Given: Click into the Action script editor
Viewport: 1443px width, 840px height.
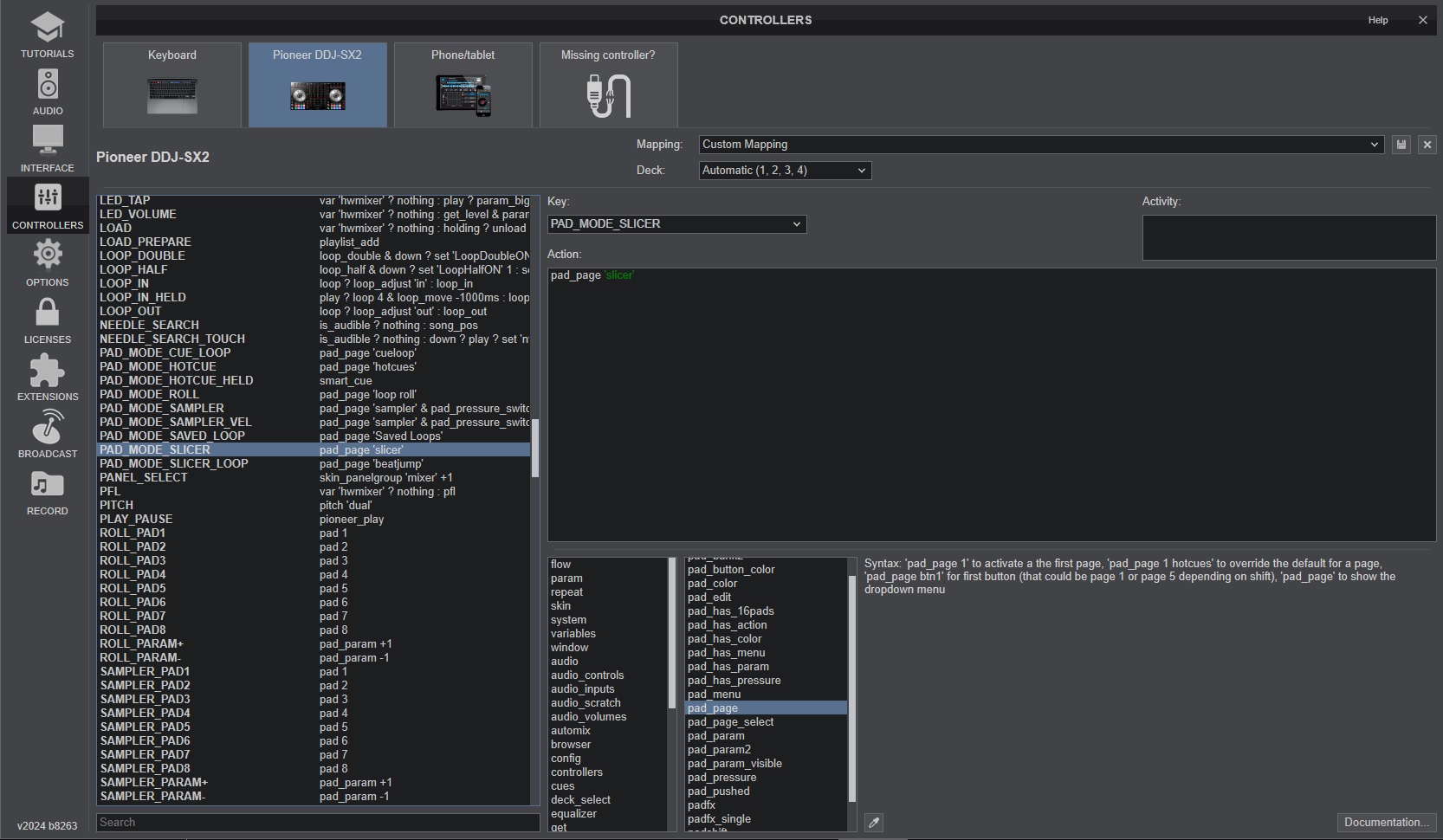Looking at the screenshot, I should pos(992,404).
